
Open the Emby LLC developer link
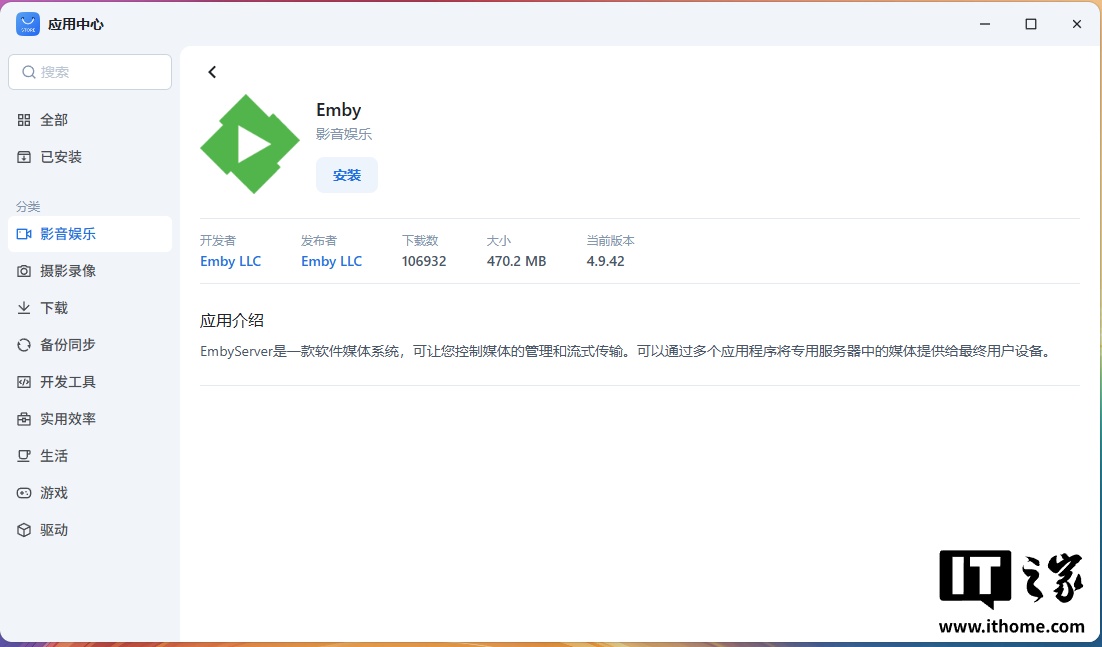(230, 261)
